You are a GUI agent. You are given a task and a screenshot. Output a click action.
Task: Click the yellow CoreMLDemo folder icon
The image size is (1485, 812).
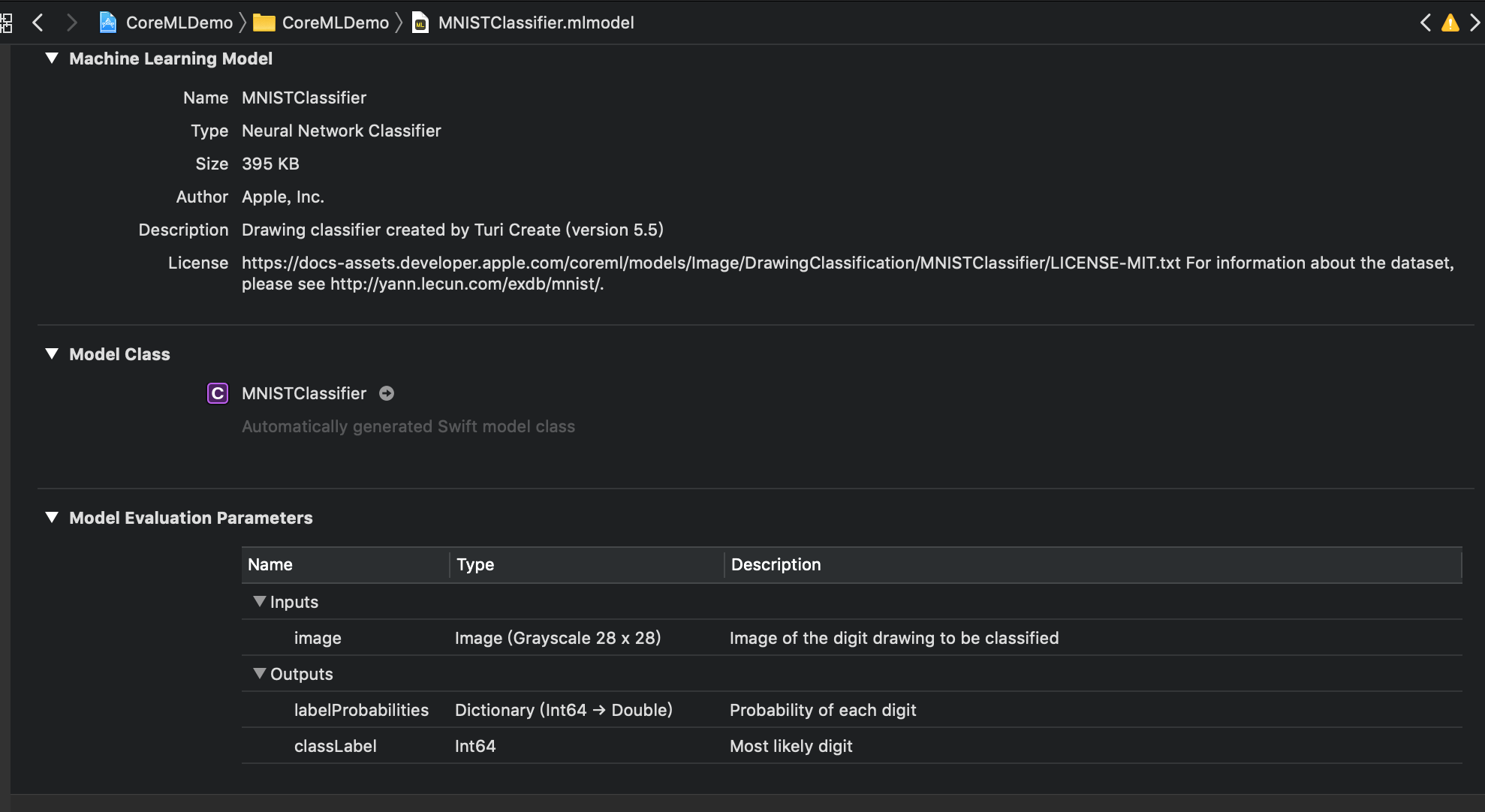264,23
